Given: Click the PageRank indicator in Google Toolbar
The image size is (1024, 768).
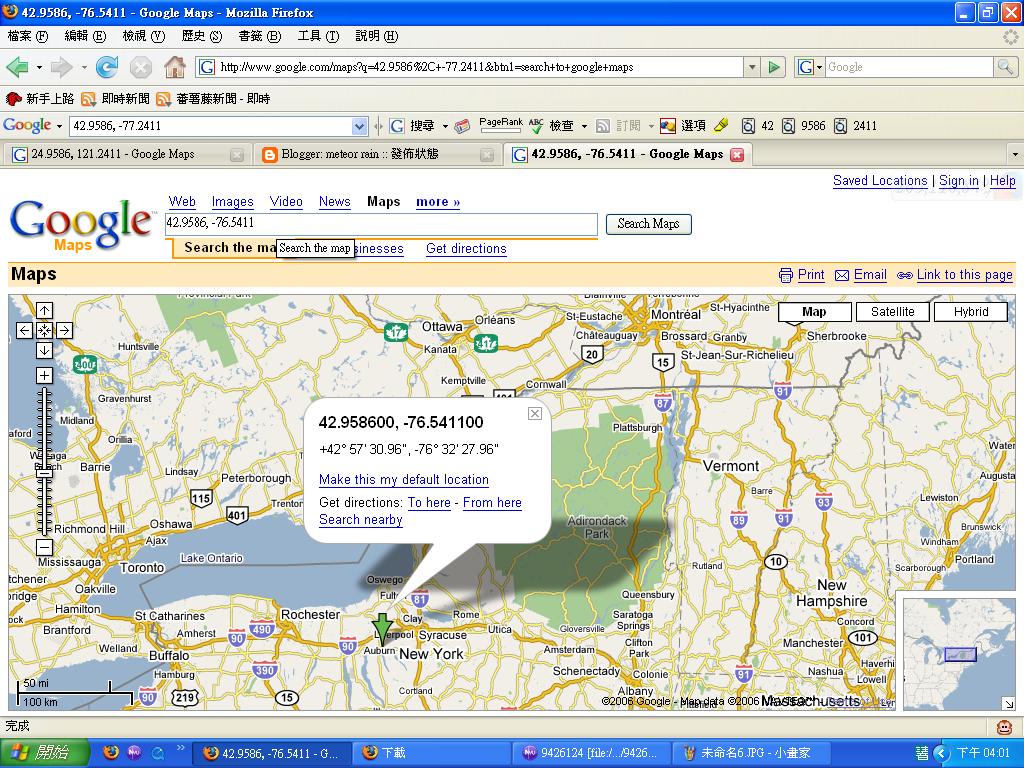Looking at the screenshot, I should point(501,125).
